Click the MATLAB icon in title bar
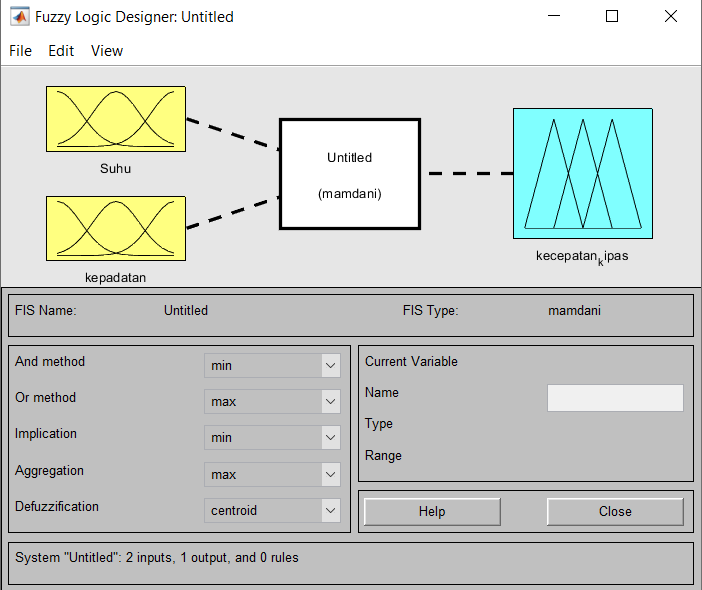The width and height of the screenshot is (702, 590). tap(20, 17)
